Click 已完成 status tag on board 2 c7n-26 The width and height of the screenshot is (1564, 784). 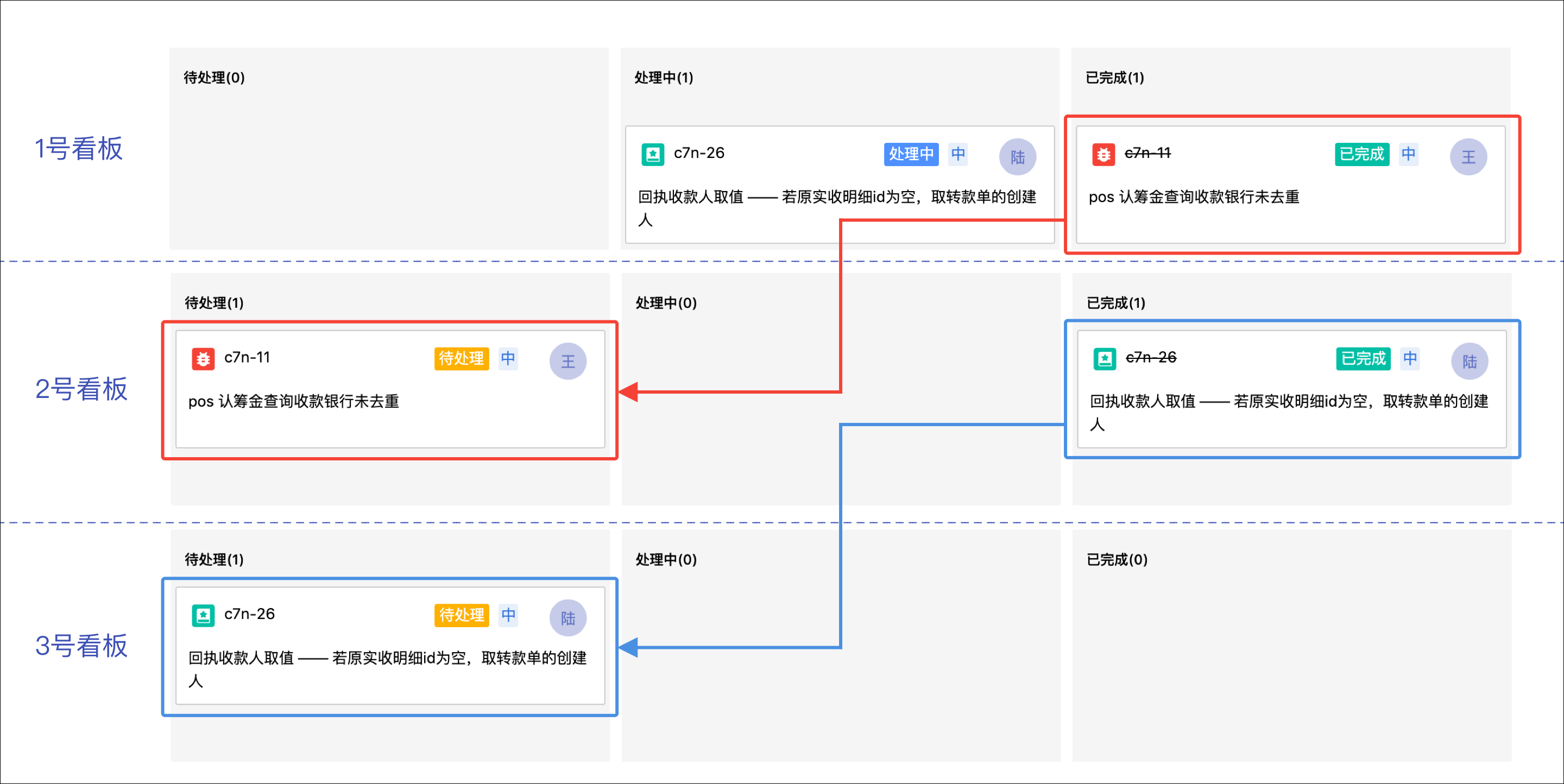pos(1363,359)
